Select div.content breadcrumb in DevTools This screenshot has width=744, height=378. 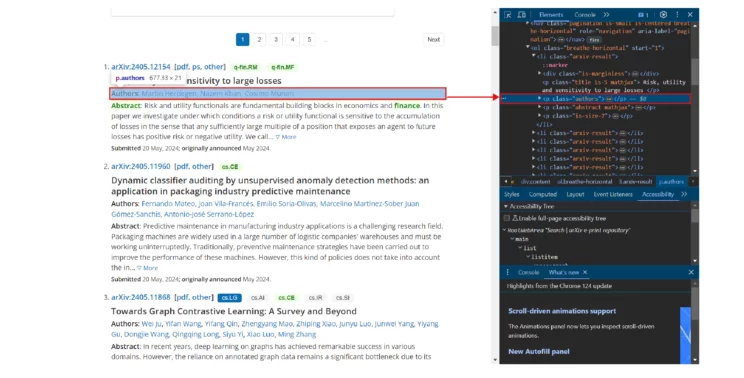535,182
